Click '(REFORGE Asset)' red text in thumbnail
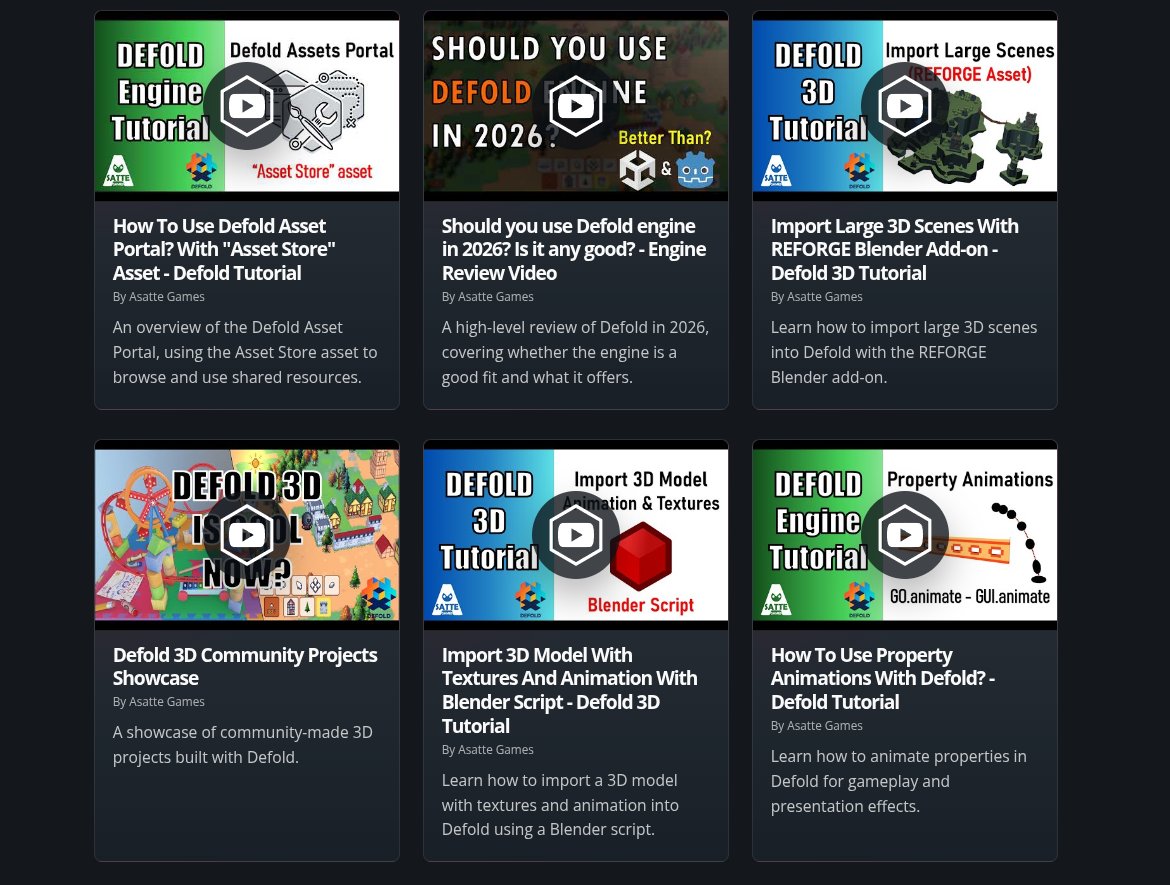The height and width of the screenshot is (885, 1170). click(x=970, y=74)
